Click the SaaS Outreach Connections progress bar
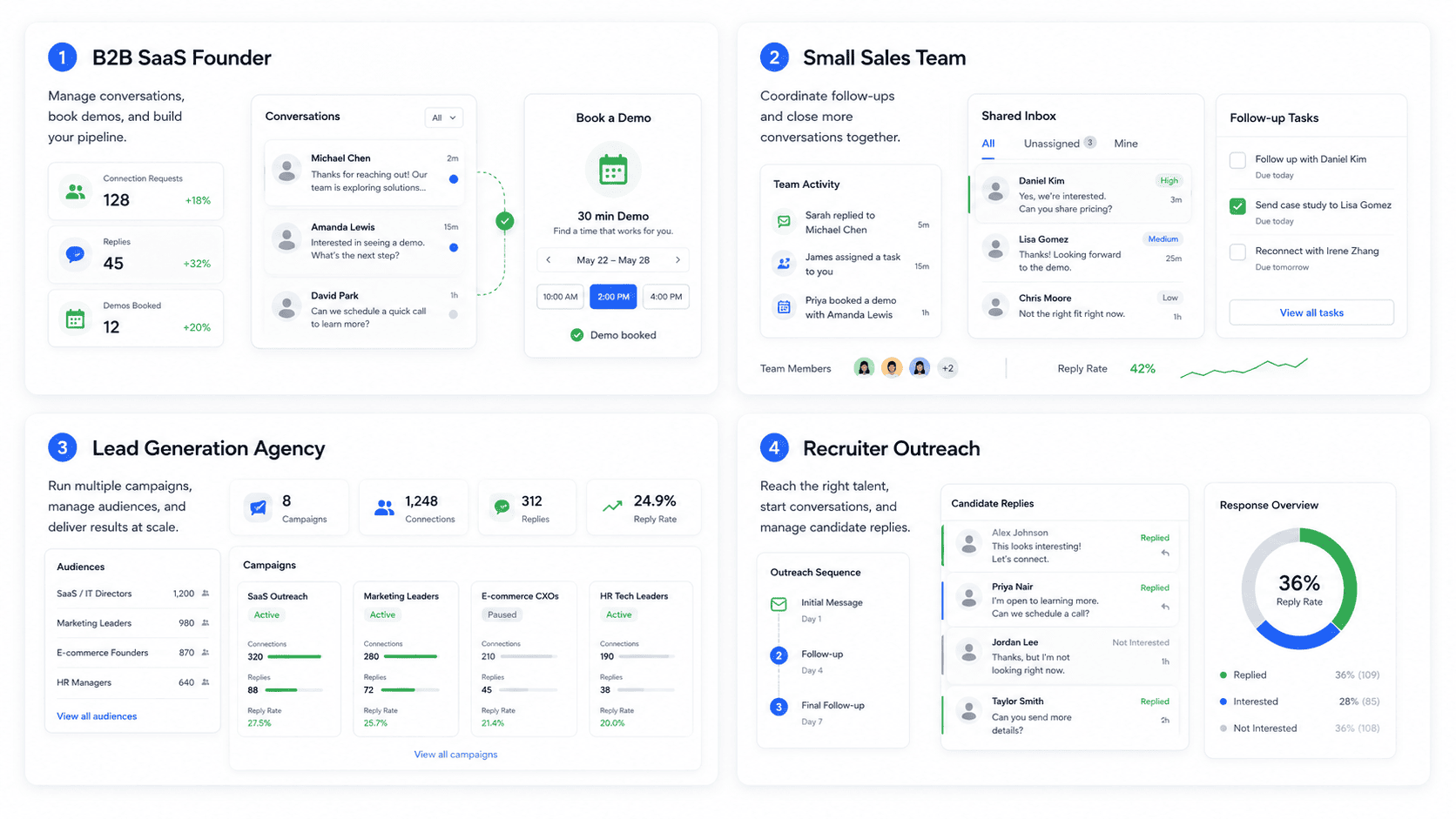The image size is (1456, 819). [x=295, y=656]
